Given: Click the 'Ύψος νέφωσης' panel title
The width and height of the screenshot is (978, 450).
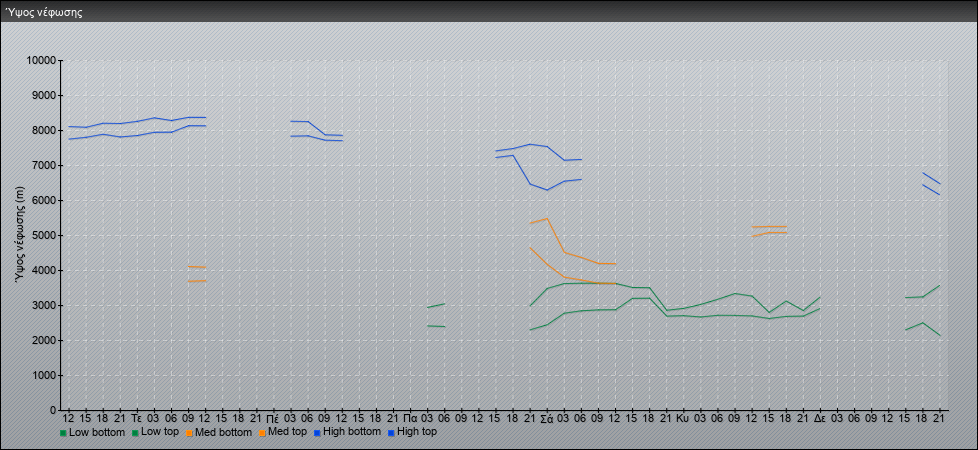Looking at the screenshot, I should click(x=44, y=12).
